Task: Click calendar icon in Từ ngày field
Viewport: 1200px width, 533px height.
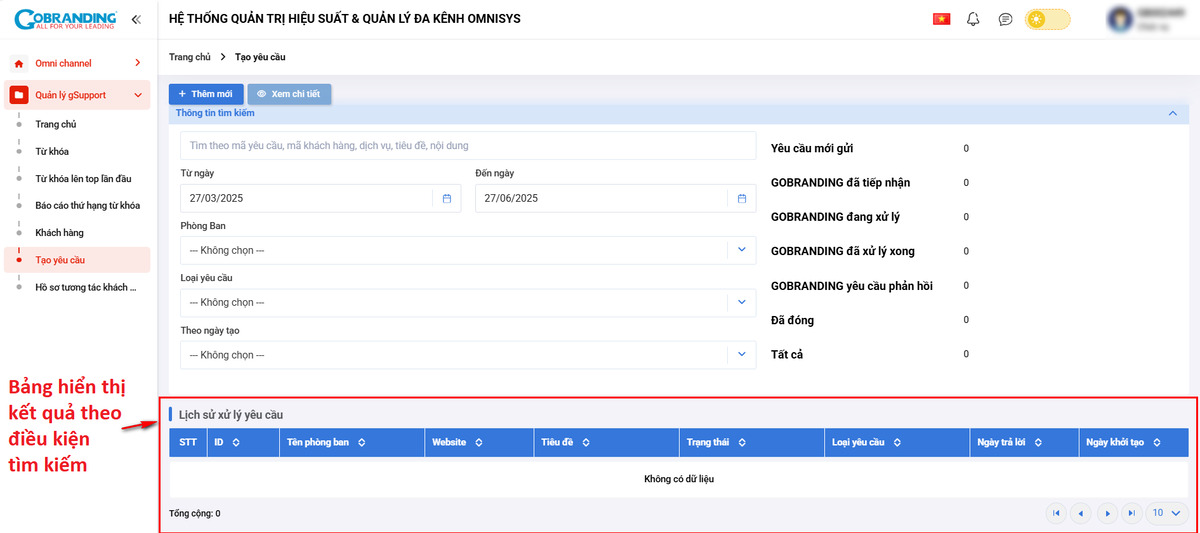Action: pyautogui.click(x=447, y=198)
